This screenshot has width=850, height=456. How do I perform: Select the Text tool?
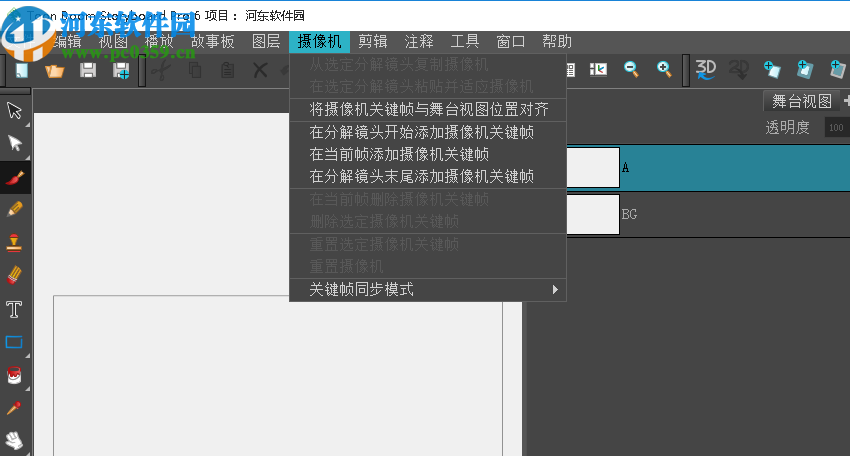(x=14, y=309)
